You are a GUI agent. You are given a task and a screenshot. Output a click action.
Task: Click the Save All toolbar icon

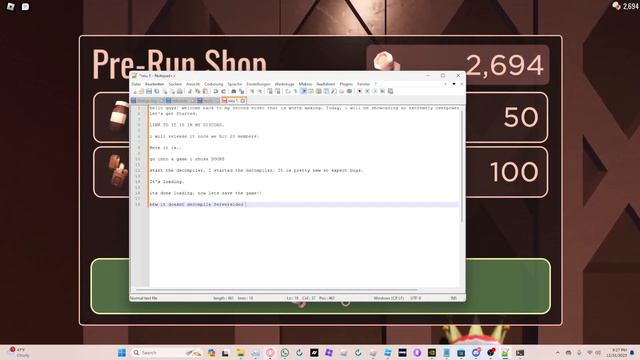pos(156,91)
